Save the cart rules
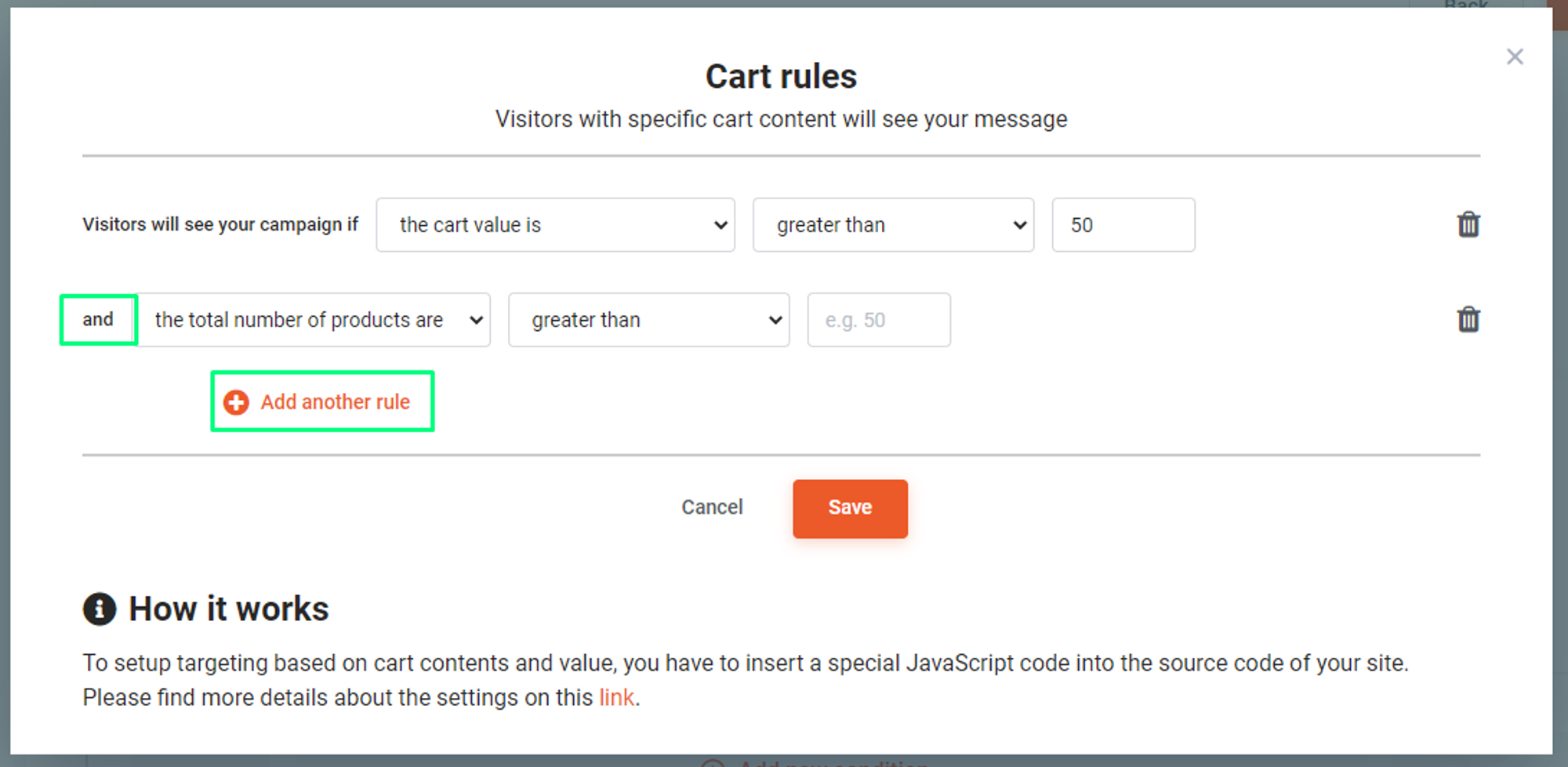 coord(850,507)
